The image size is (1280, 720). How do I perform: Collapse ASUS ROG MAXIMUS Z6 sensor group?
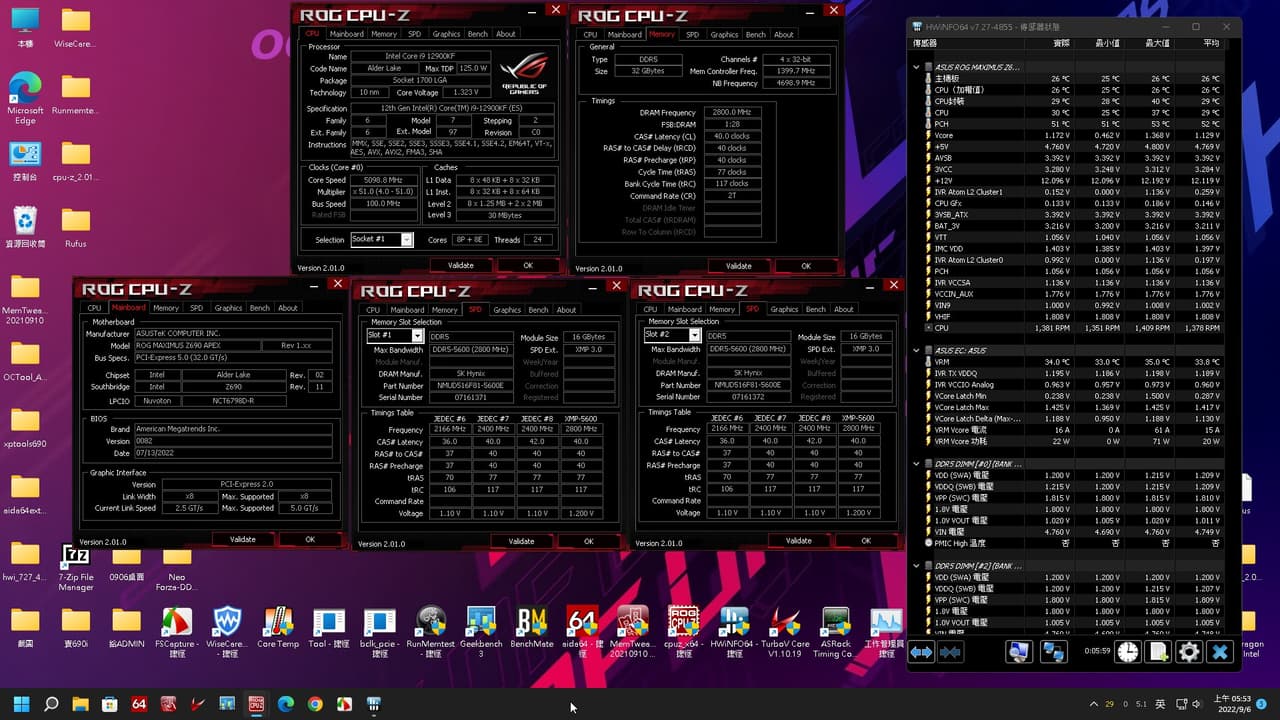click(x=916, y=67)
